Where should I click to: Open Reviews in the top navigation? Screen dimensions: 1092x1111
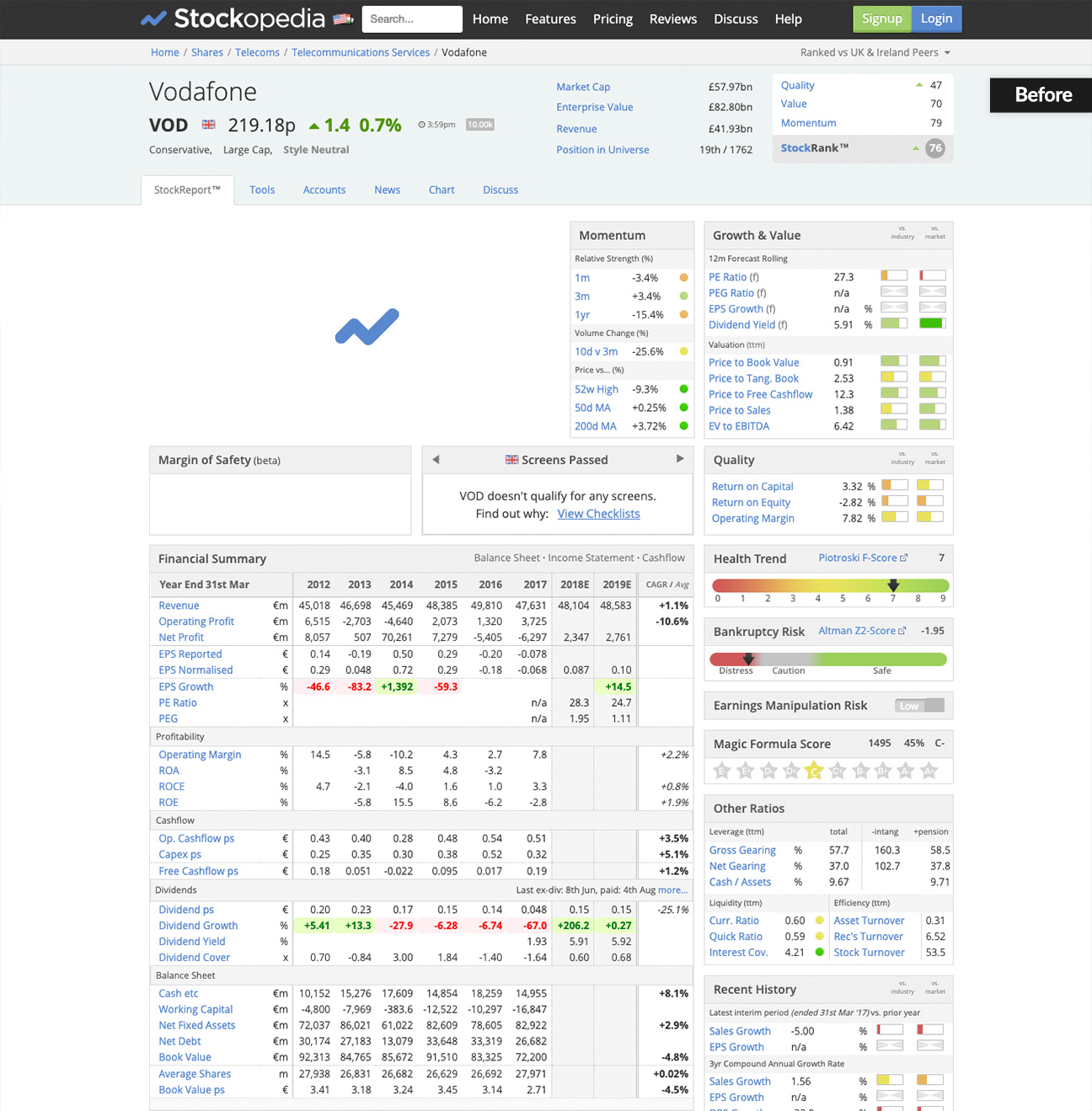673,19
